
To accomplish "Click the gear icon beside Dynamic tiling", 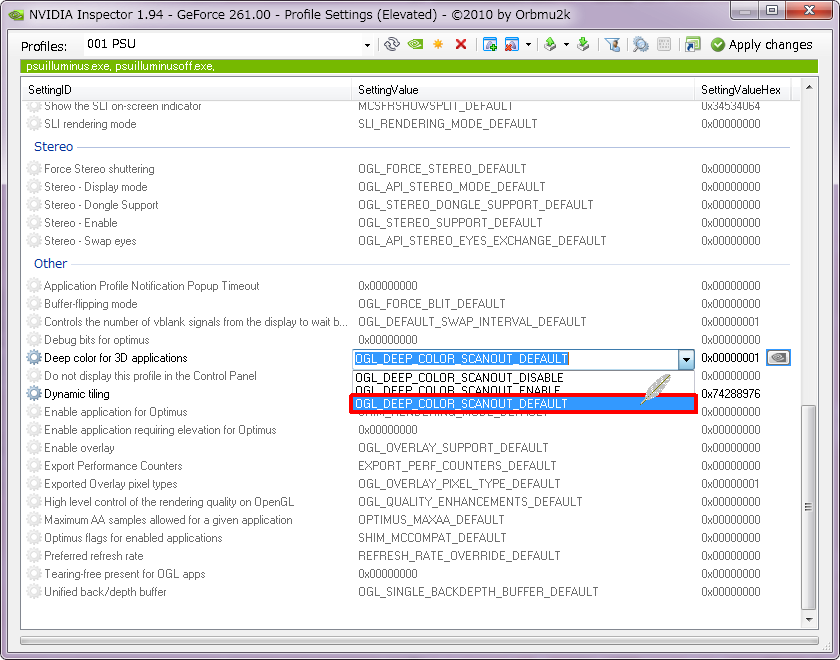I will 34,394.
